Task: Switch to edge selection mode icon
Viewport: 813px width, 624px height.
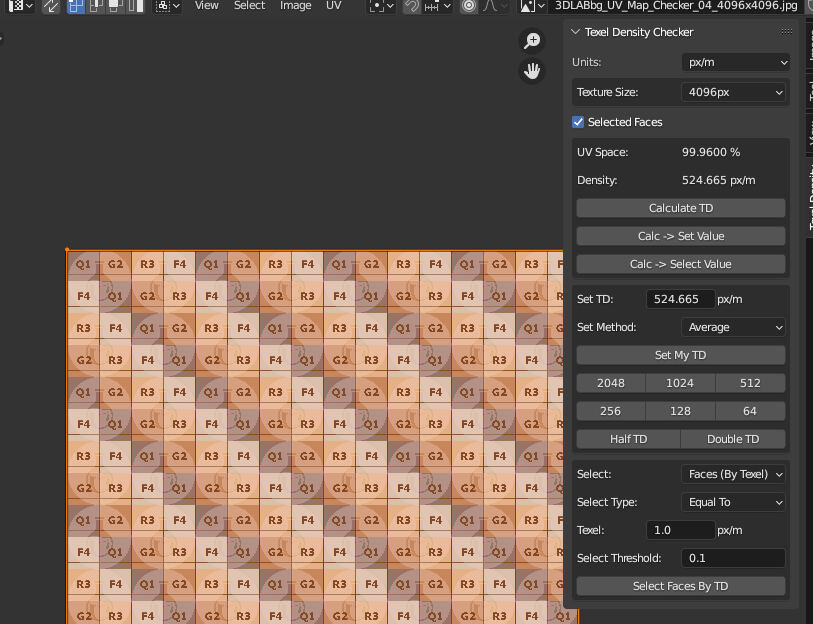Action: coord(96,6)
